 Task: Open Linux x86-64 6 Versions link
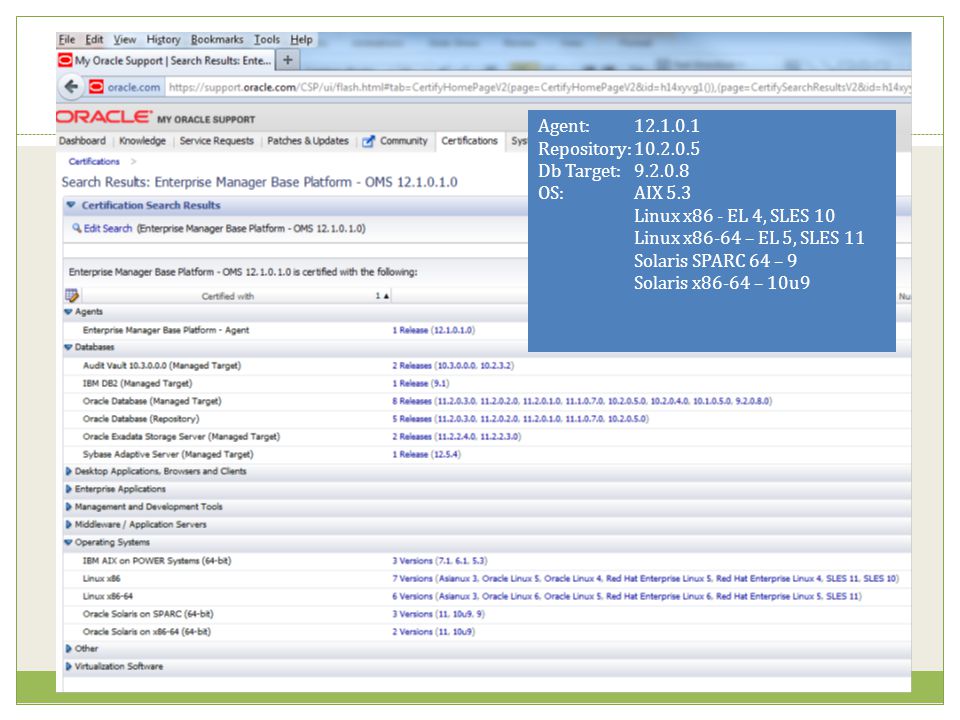click(x=627, y=596)
